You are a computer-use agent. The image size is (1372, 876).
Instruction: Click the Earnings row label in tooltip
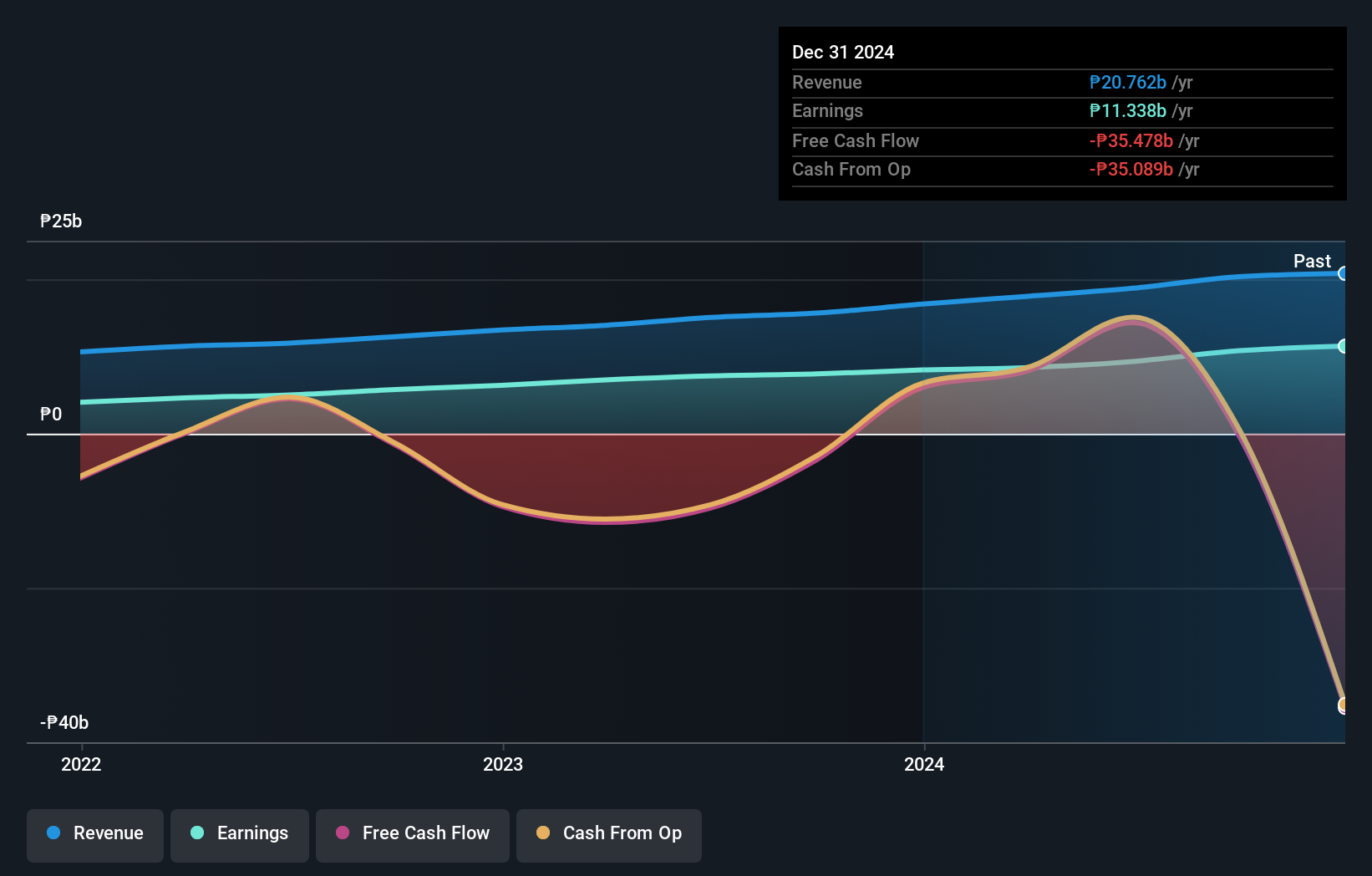click(x=827, y=110)
